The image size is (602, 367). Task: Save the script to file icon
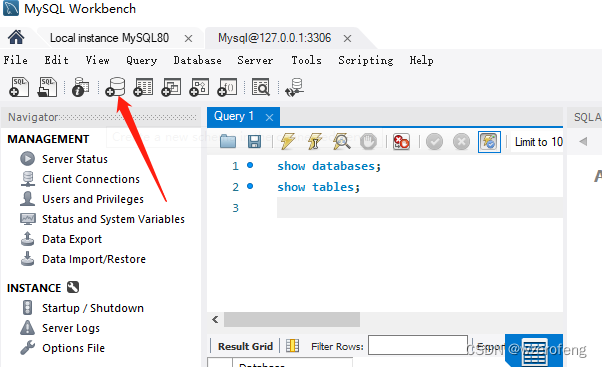coord(254,142)
